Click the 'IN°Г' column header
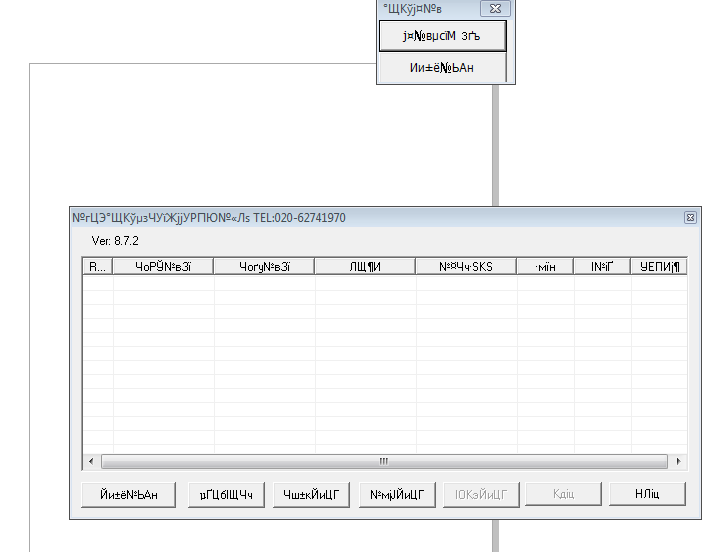The height and width of the screenshot is (552, 723). point(601,266)
